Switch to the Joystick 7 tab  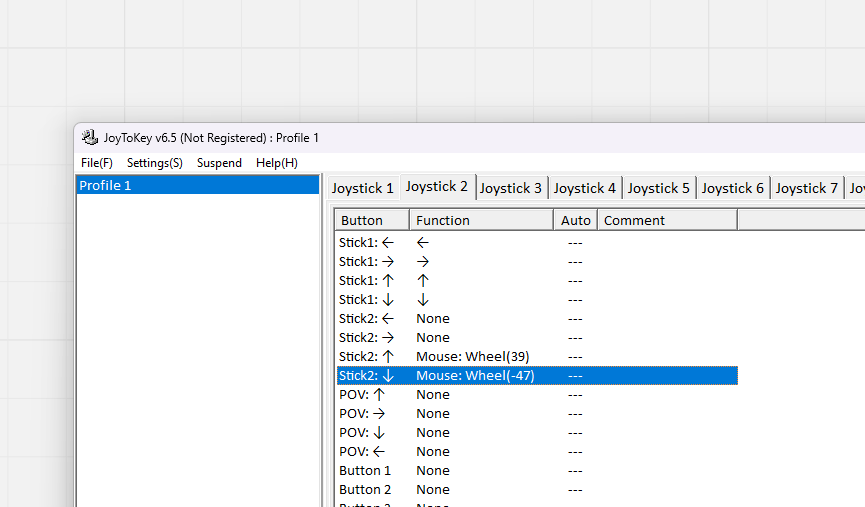point(806,188)
